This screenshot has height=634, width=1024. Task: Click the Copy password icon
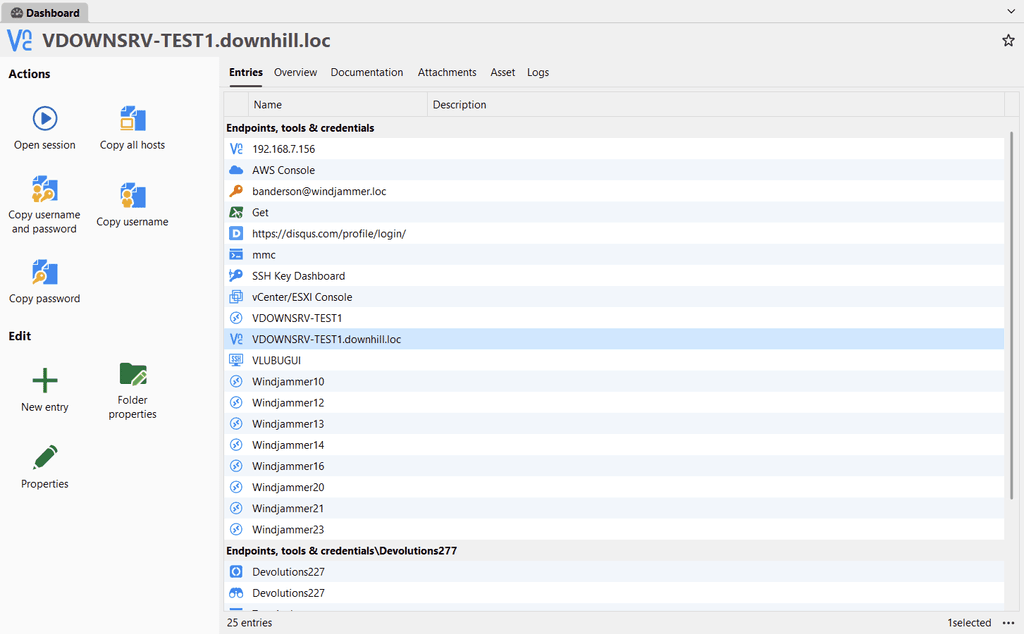(45, 273)
